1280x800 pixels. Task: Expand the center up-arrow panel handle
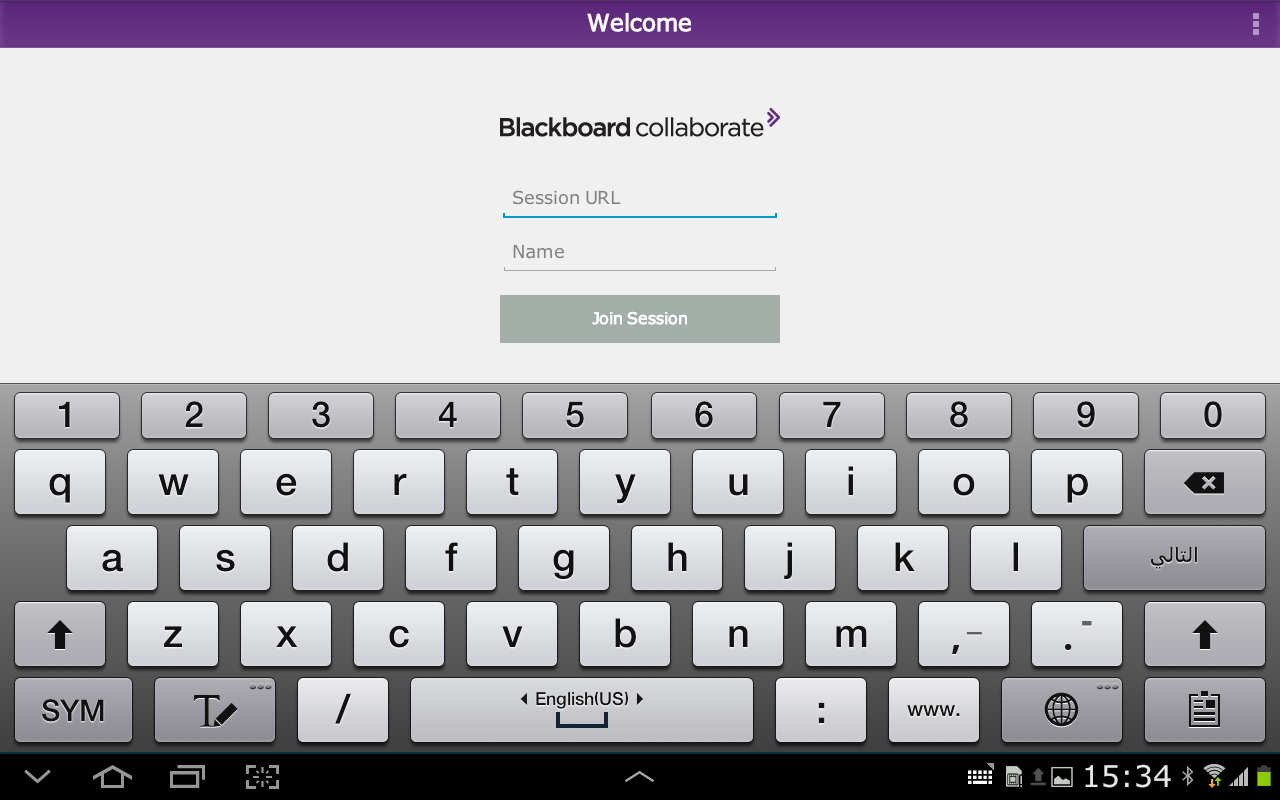(x=640, y=776)
